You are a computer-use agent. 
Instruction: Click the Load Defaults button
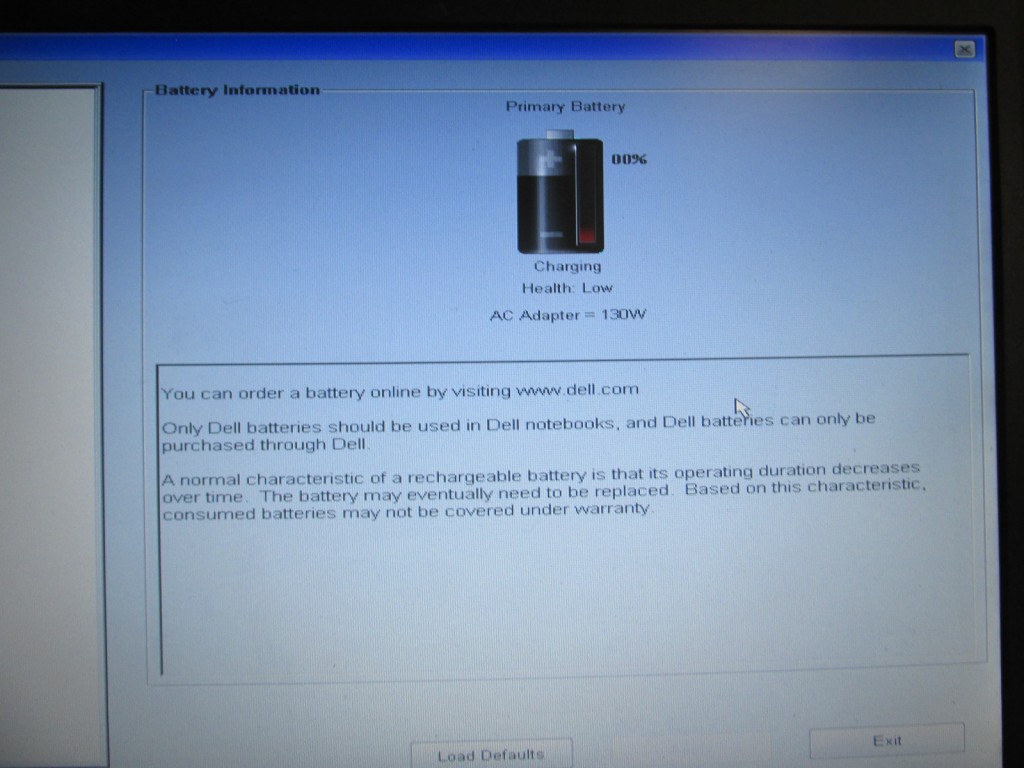click(x=491, y=754)
